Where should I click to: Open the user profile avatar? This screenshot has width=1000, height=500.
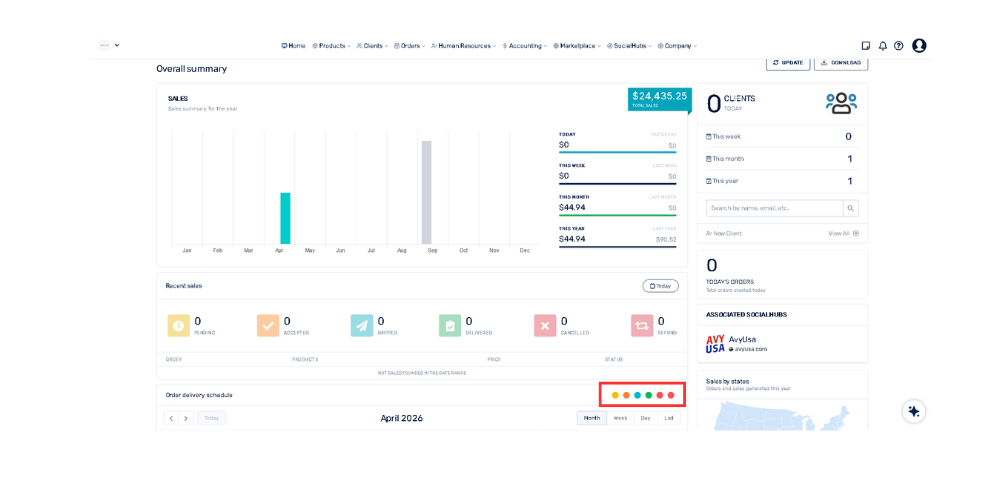pyautogui.click(x=919, y=46)
